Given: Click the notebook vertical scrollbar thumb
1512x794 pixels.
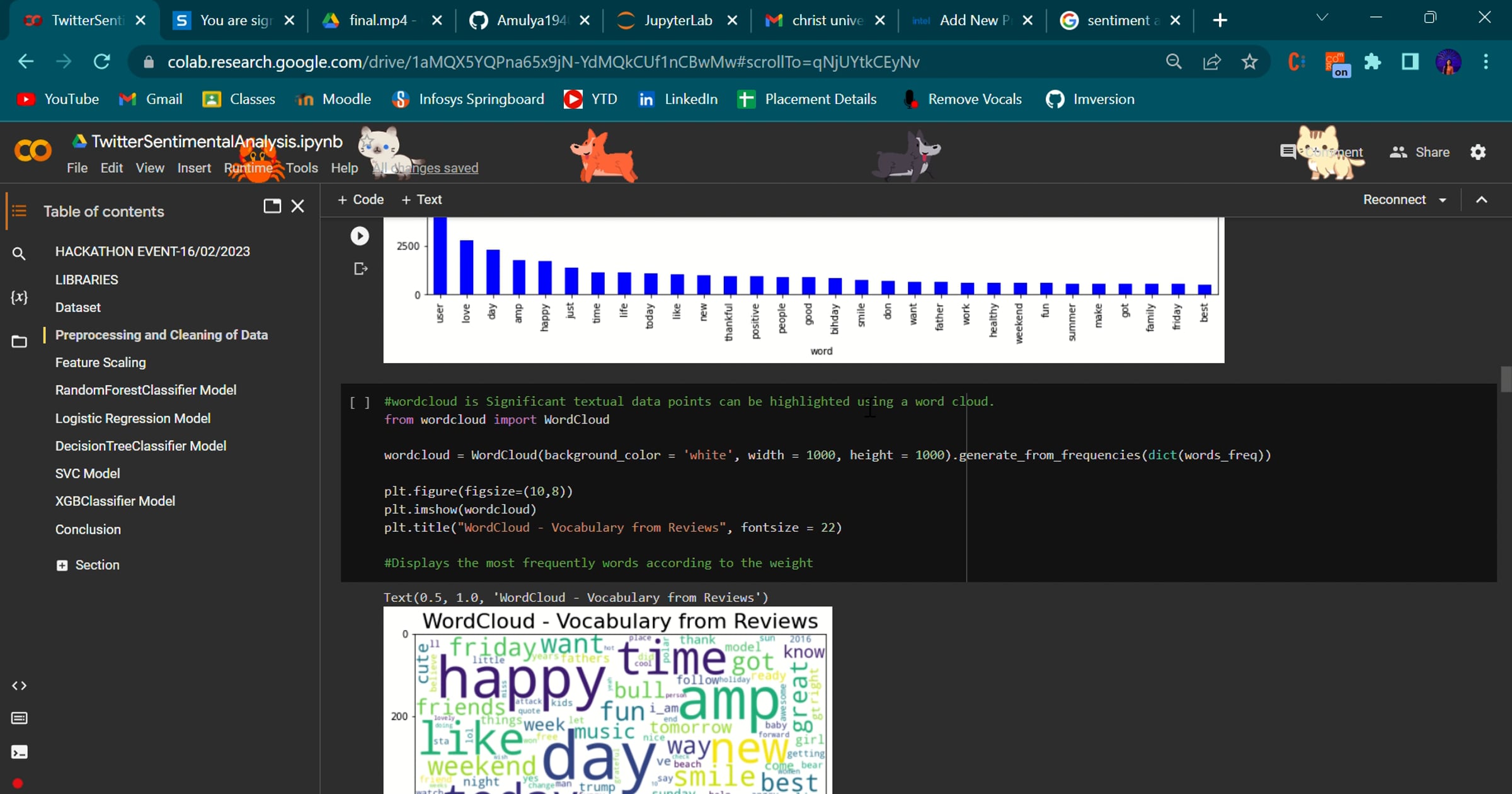Looking at the screenshot, I should (x=1505, y=379).
